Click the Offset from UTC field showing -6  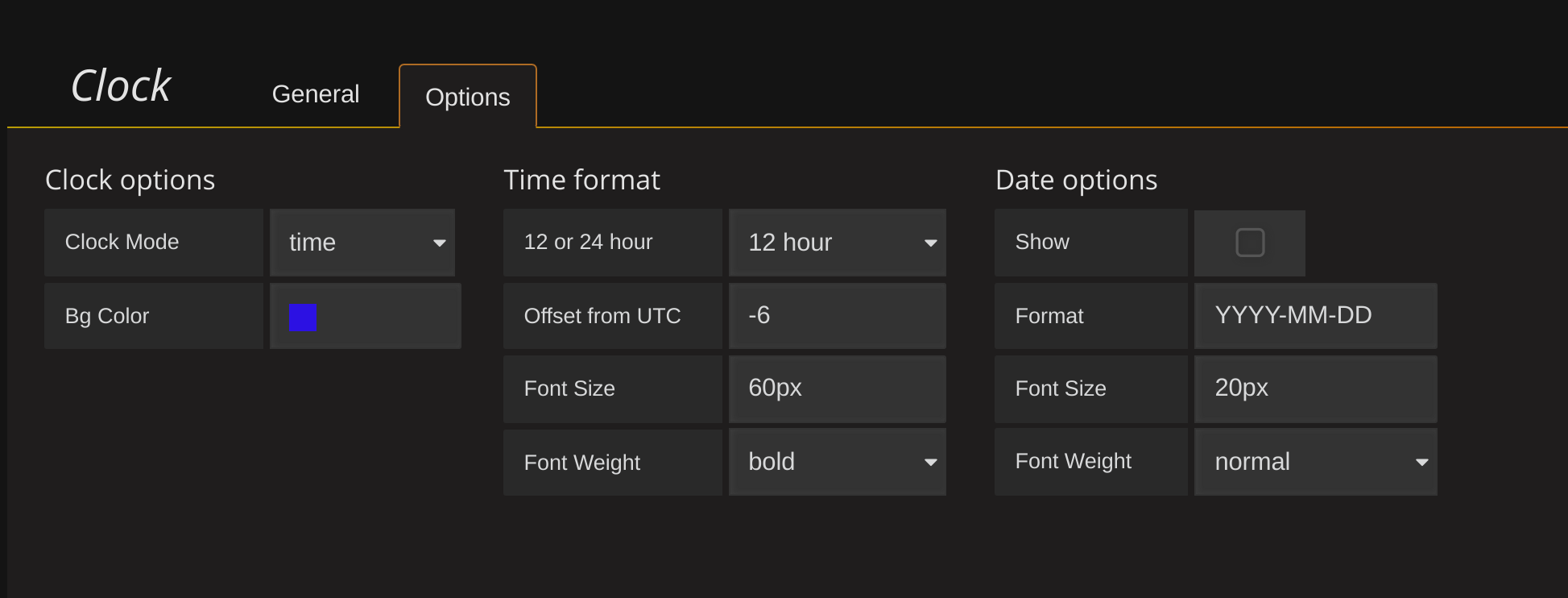pos(837,316)
